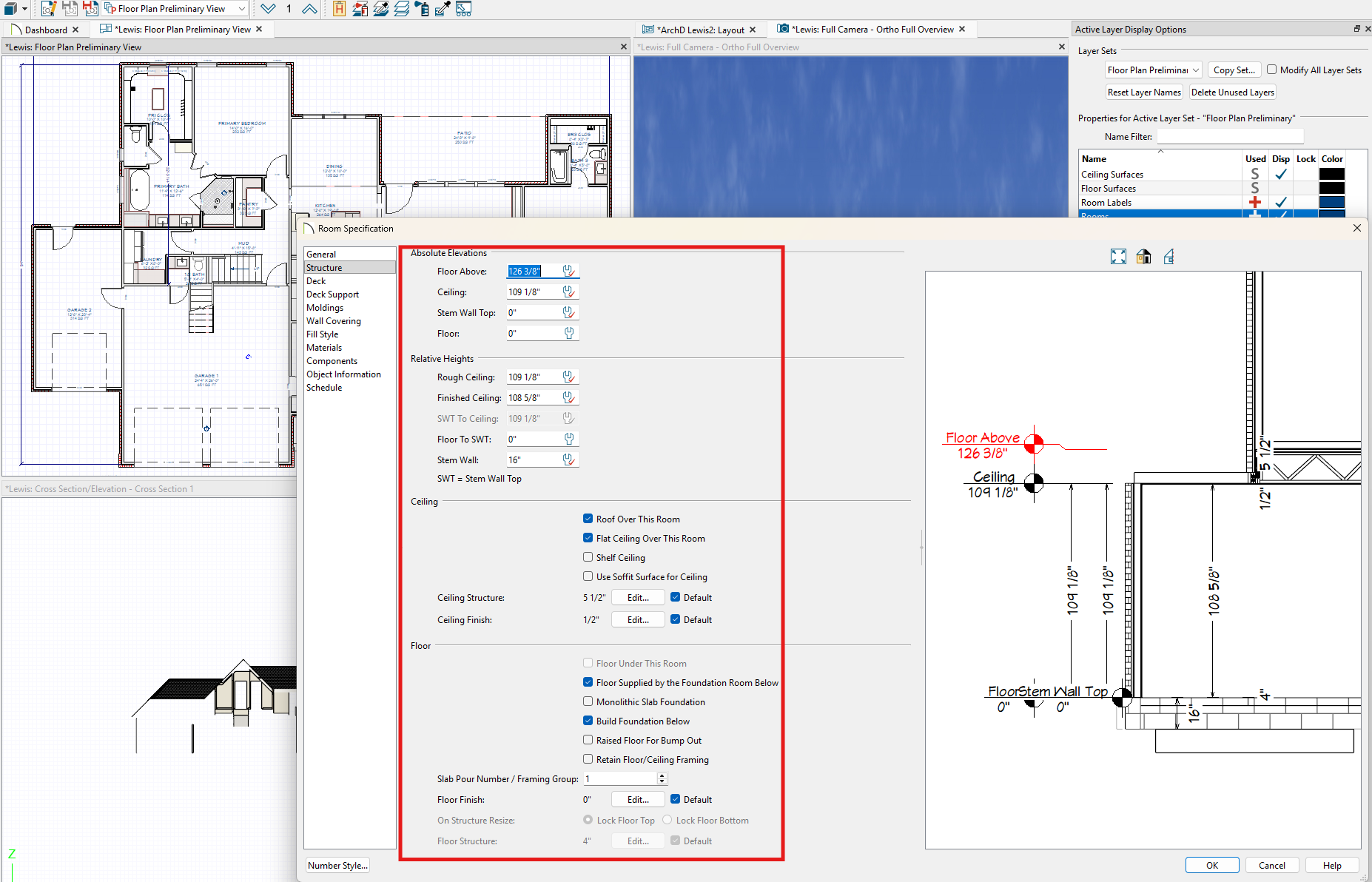The image size is (1372, 882).
Task: Click the Name Filter input field
Action: [x=1229, y=137]
